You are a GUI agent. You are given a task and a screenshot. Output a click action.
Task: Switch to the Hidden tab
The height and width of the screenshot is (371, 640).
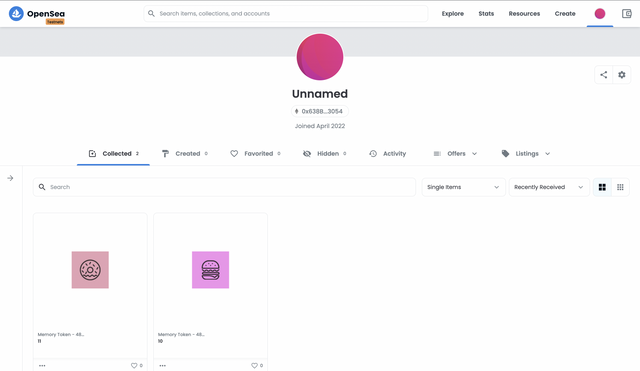click(324, 153)
